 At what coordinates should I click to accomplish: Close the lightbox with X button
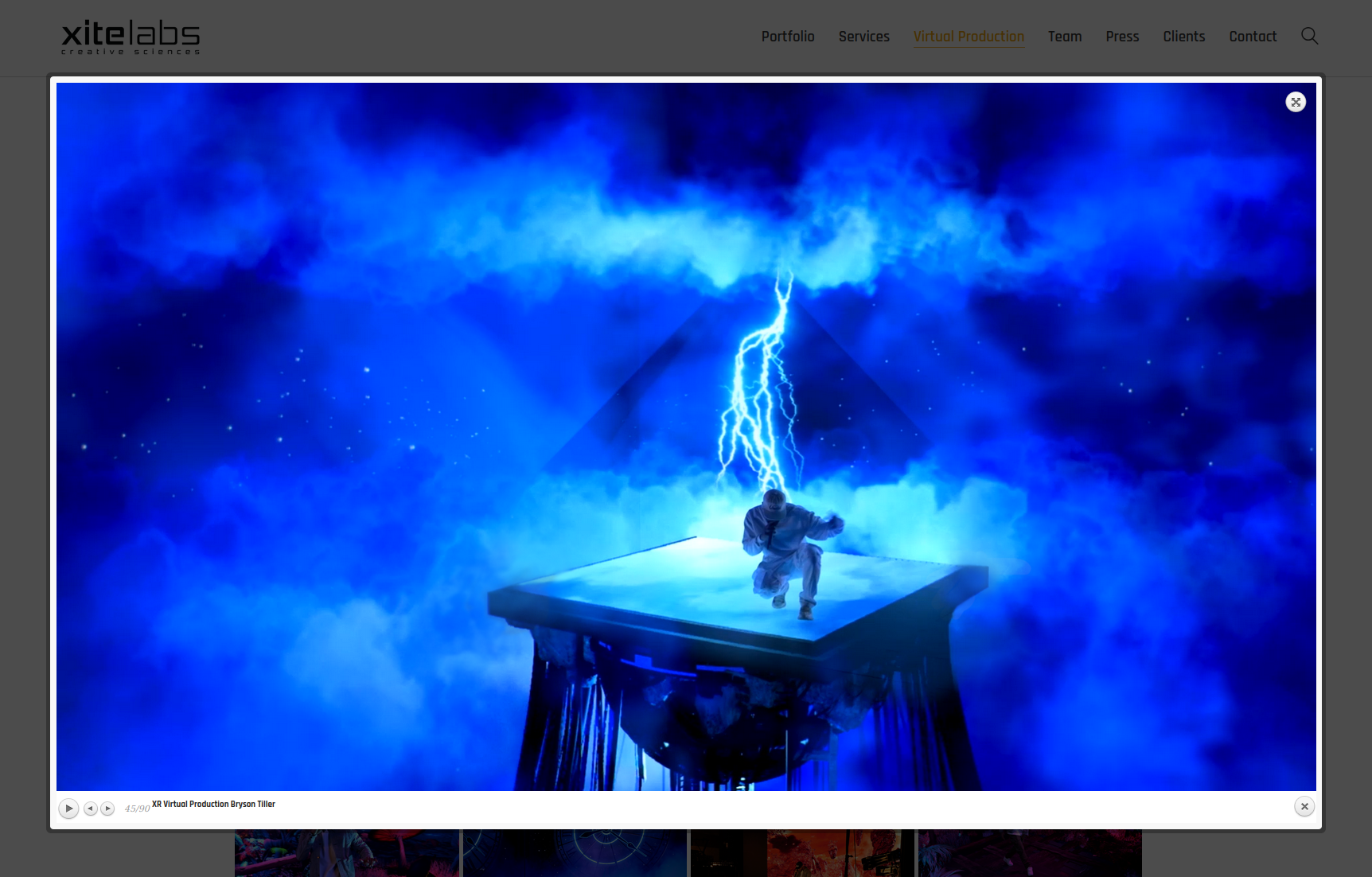1304,807
